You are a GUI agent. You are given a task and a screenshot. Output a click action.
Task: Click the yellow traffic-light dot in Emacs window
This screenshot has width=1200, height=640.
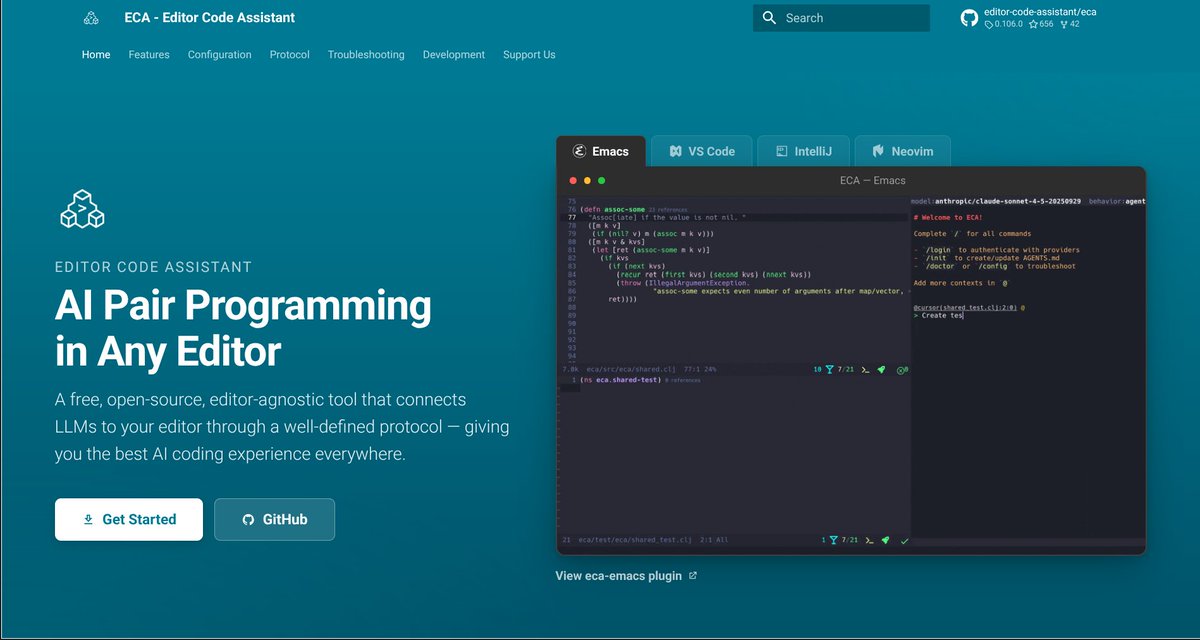(587, 181)
